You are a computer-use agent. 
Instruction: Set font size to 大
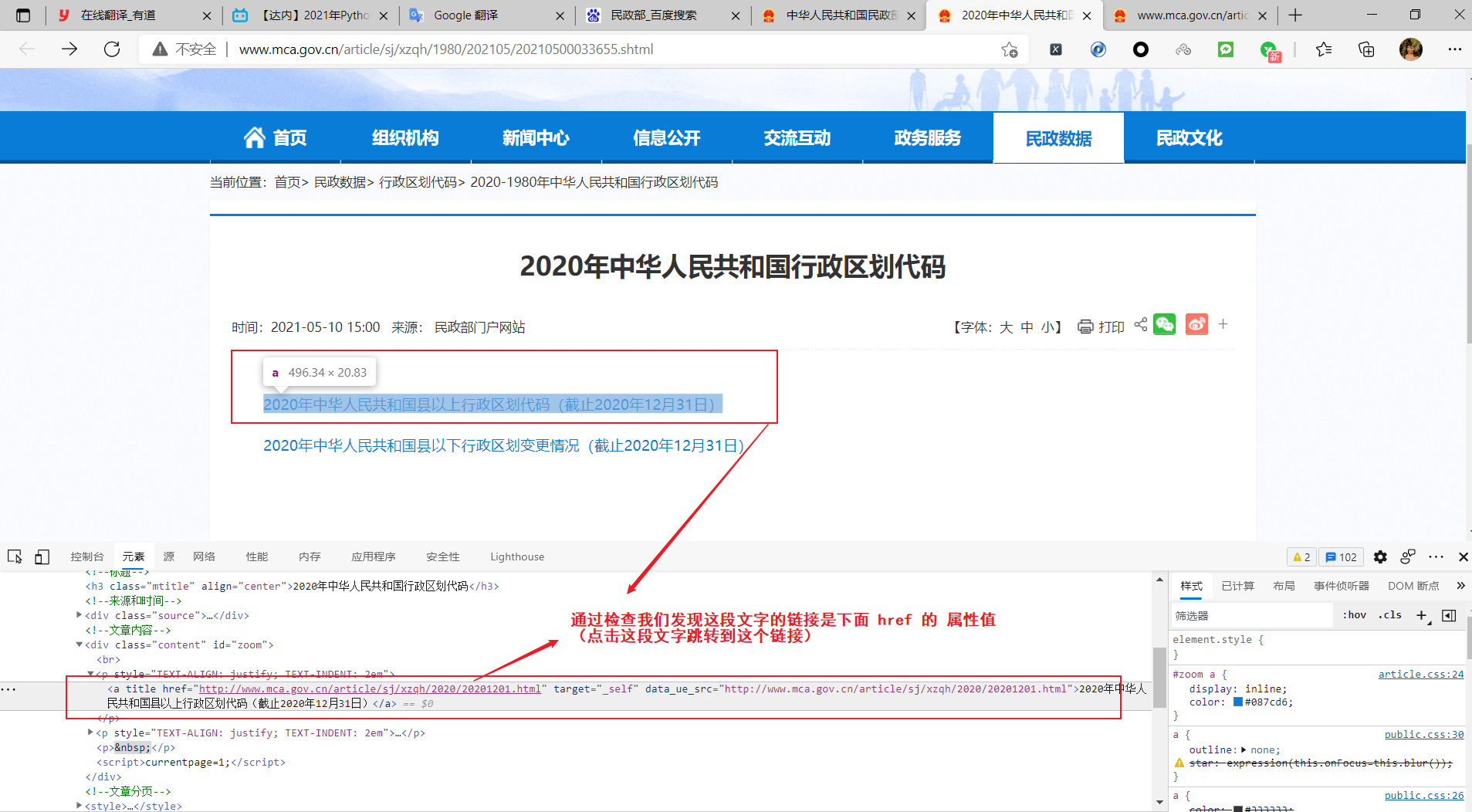click(1006, 327)
